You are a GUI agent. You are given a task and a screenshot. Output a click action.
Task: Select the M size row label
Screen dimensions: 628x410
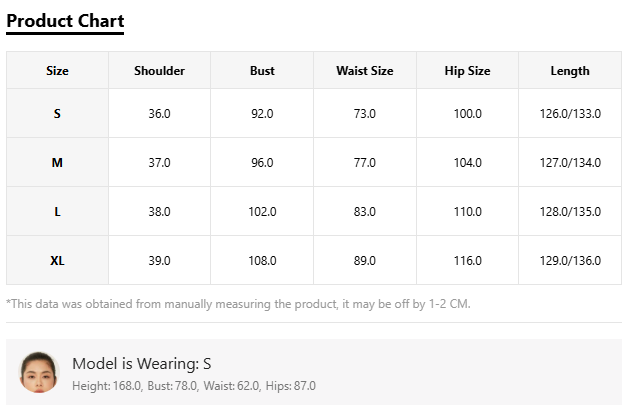[57, 163]
